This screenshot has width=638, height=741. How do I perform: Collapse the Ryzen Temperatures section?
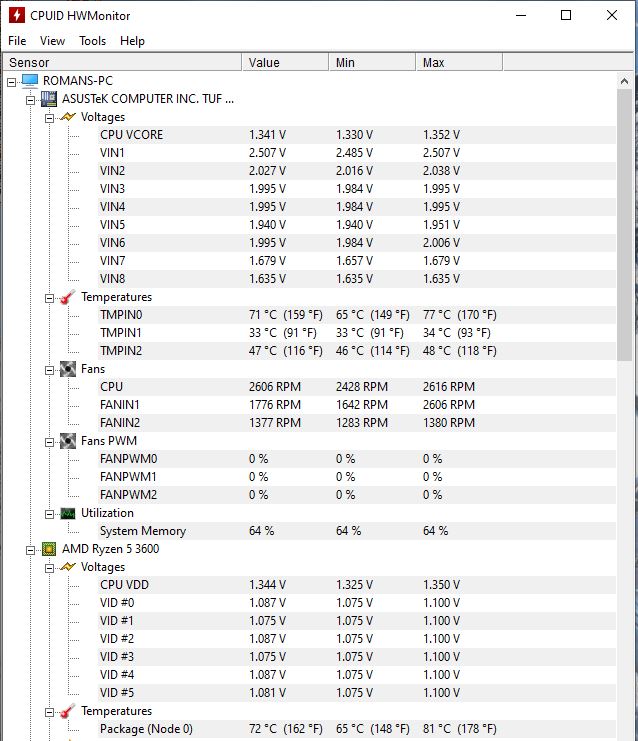50,712
